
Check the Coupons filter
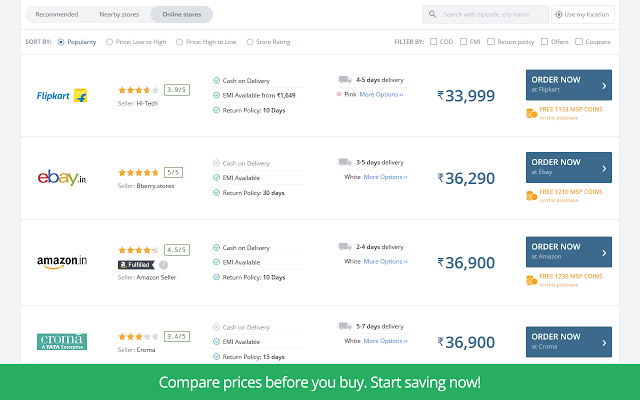coord(579,42)
